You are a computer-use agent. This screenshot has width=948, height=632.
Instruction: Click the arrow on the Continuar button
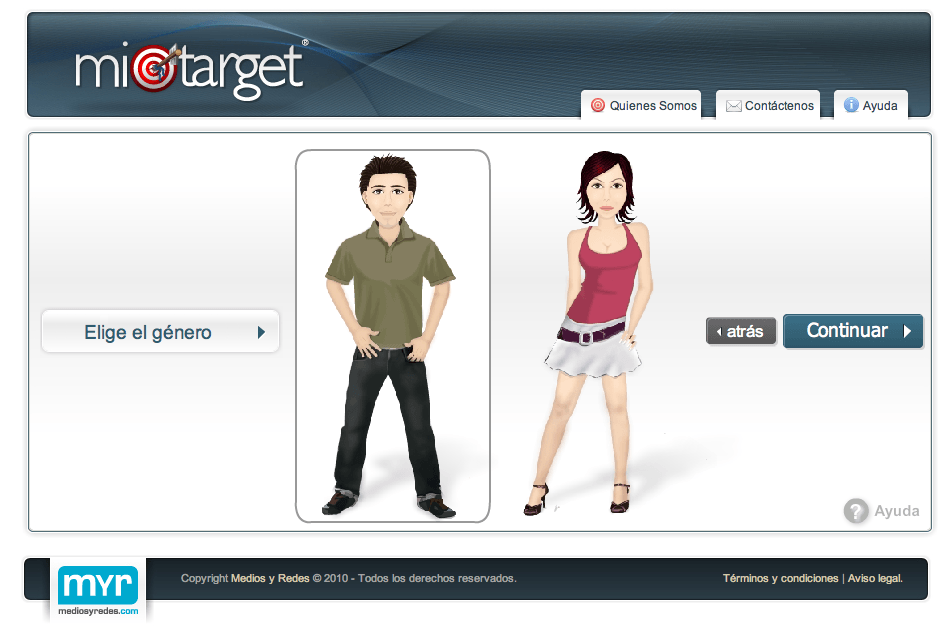click(x=907, y=331)
